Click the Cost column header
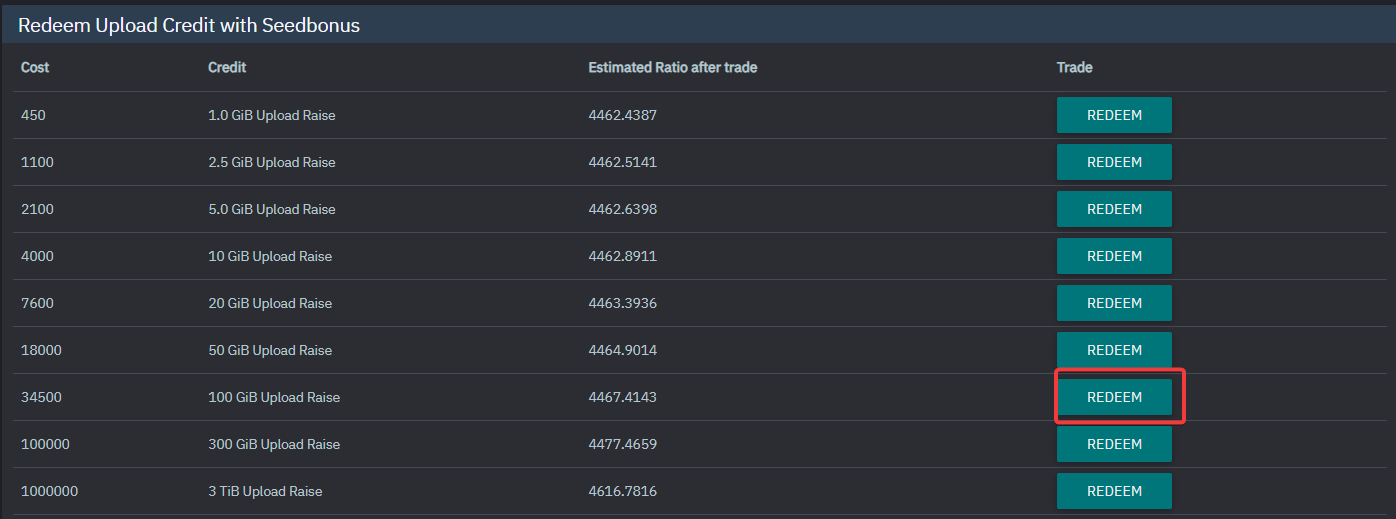Screen dimensions: 1396x519 35,68
